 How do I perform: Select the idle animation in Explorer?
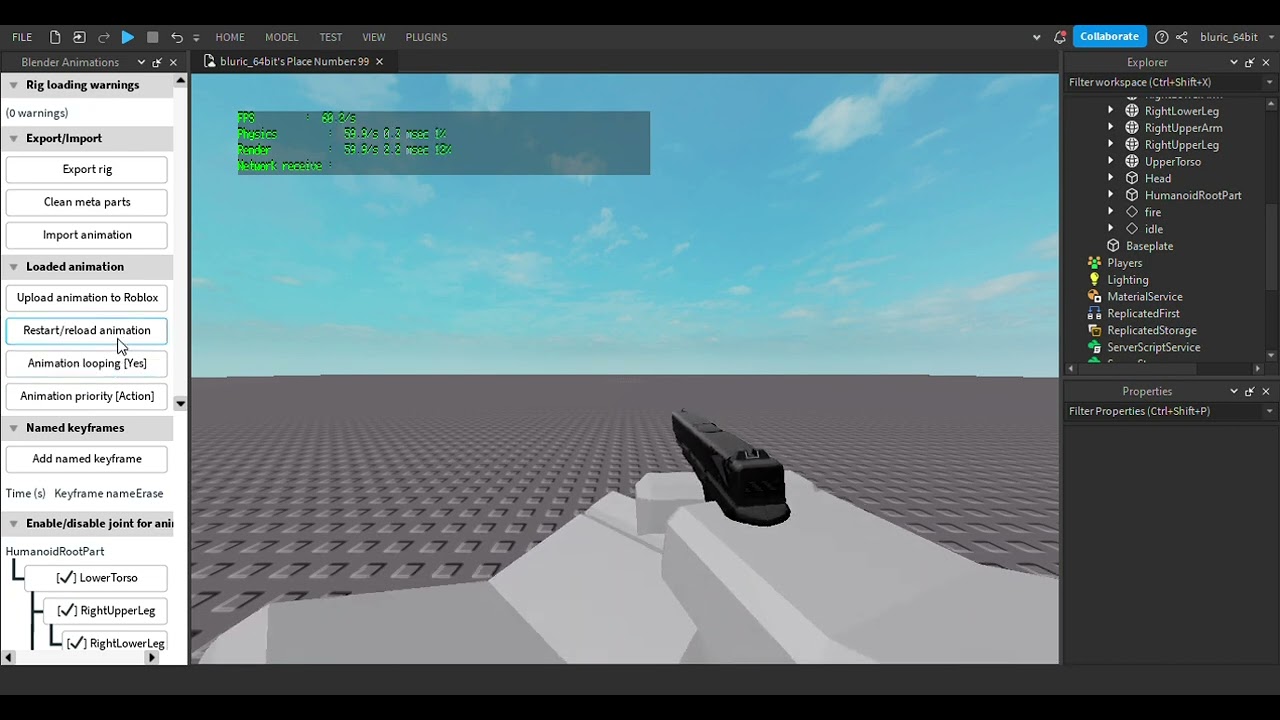pos(1154,230)
